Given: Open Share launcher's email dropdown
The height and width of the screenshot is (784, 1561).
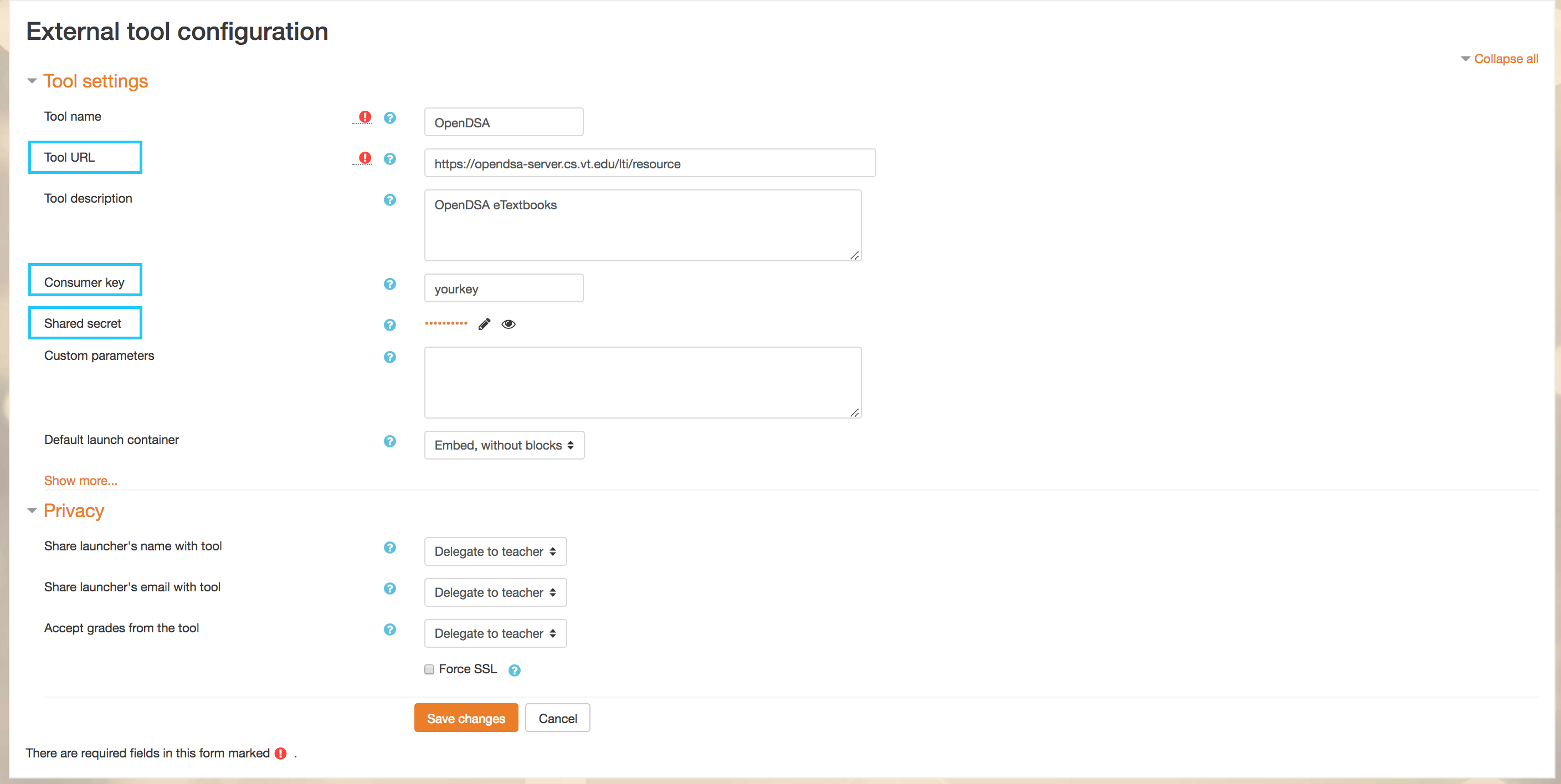Looking at the screenshot, I should coord(495,592).
